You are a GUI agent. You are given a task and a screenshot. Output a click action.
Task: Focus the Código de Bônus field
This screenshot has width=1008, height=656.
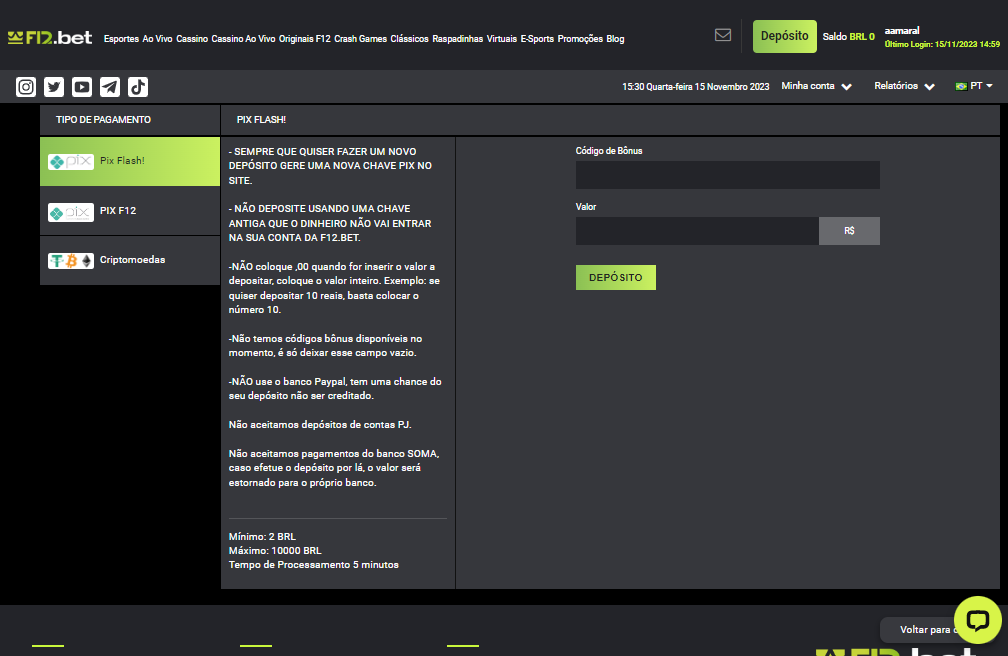tap(727, 175)
